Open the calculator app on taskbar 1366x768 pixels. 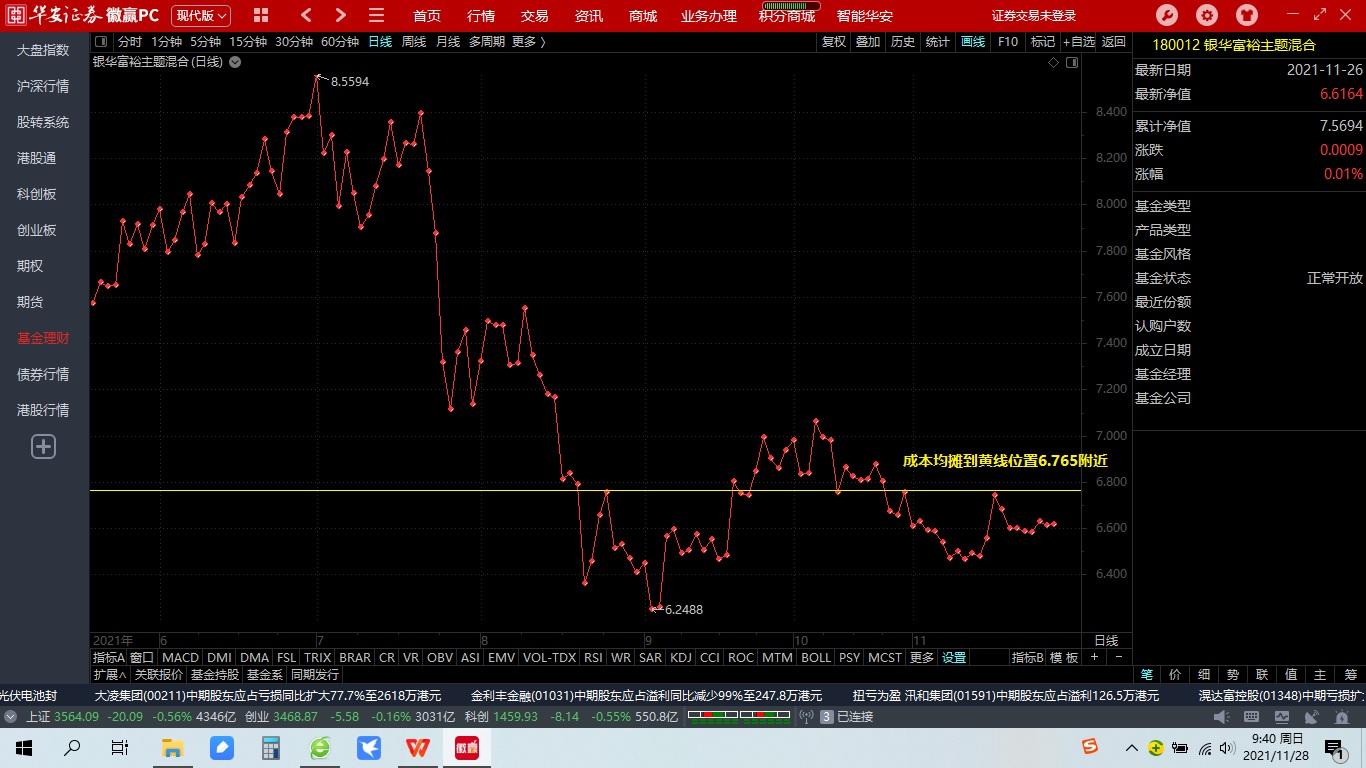click(270, 748)
